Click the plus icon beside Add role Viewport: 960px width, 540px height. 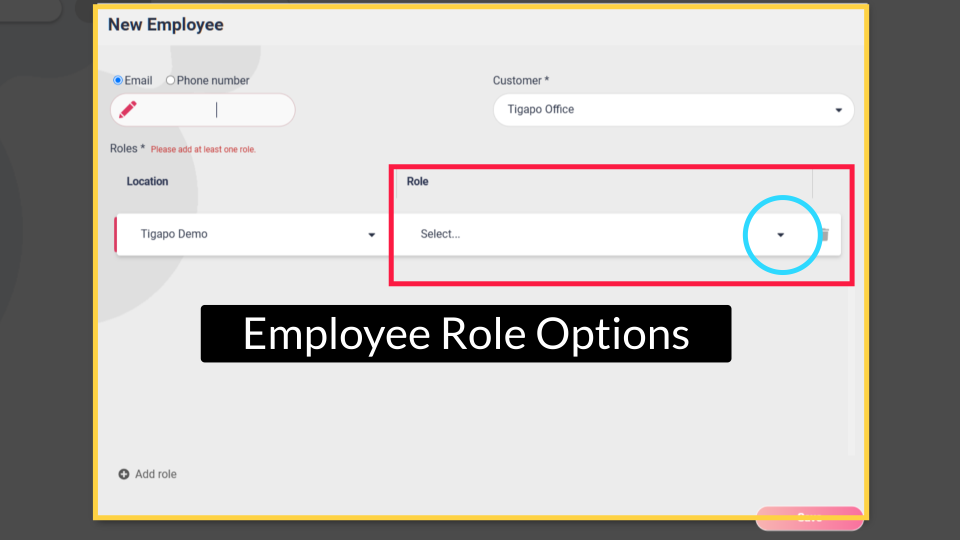(124, 474)
